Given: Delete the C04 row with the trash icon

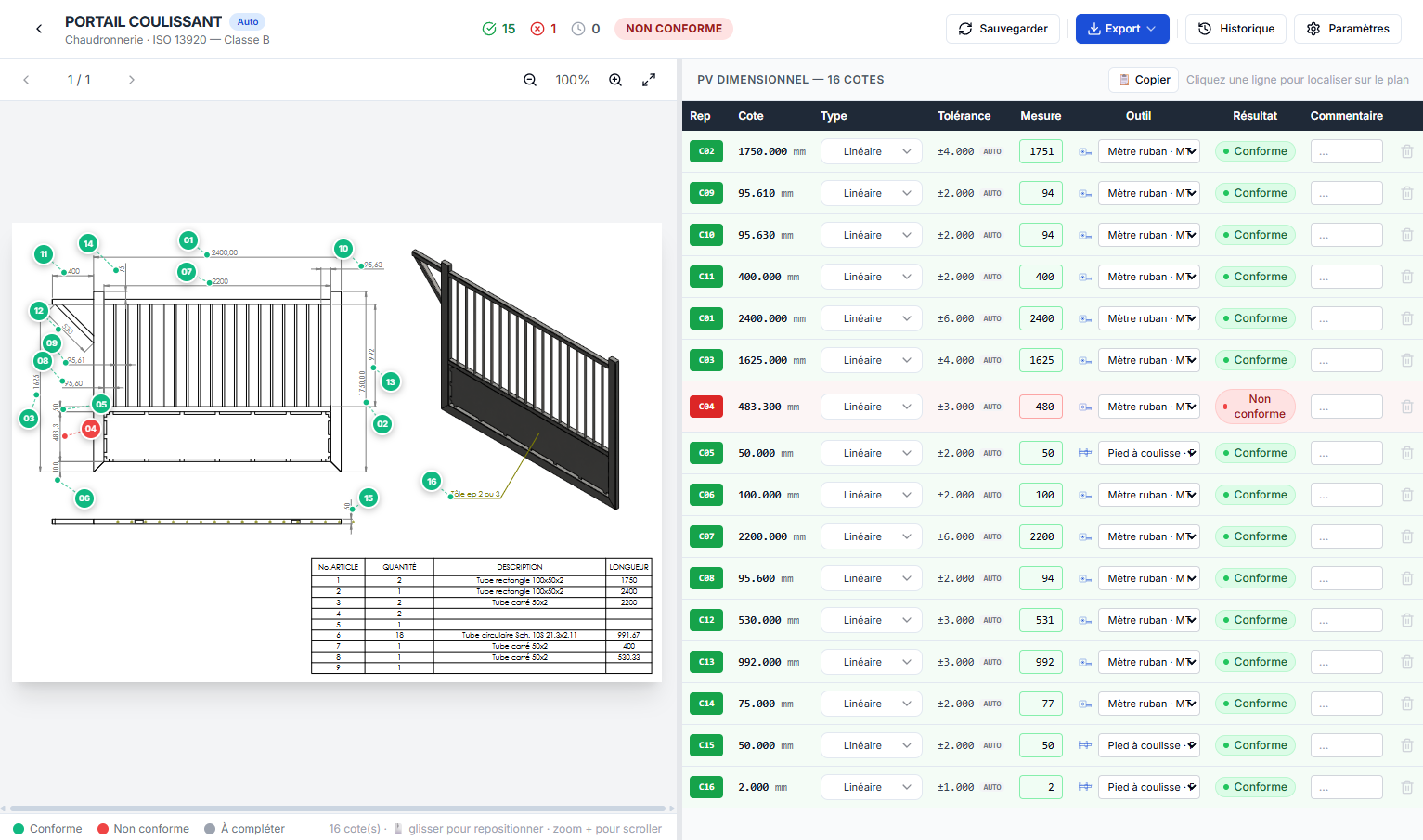Looking at the screenshot, I should pyautogui.click(x=1406, y=407).
